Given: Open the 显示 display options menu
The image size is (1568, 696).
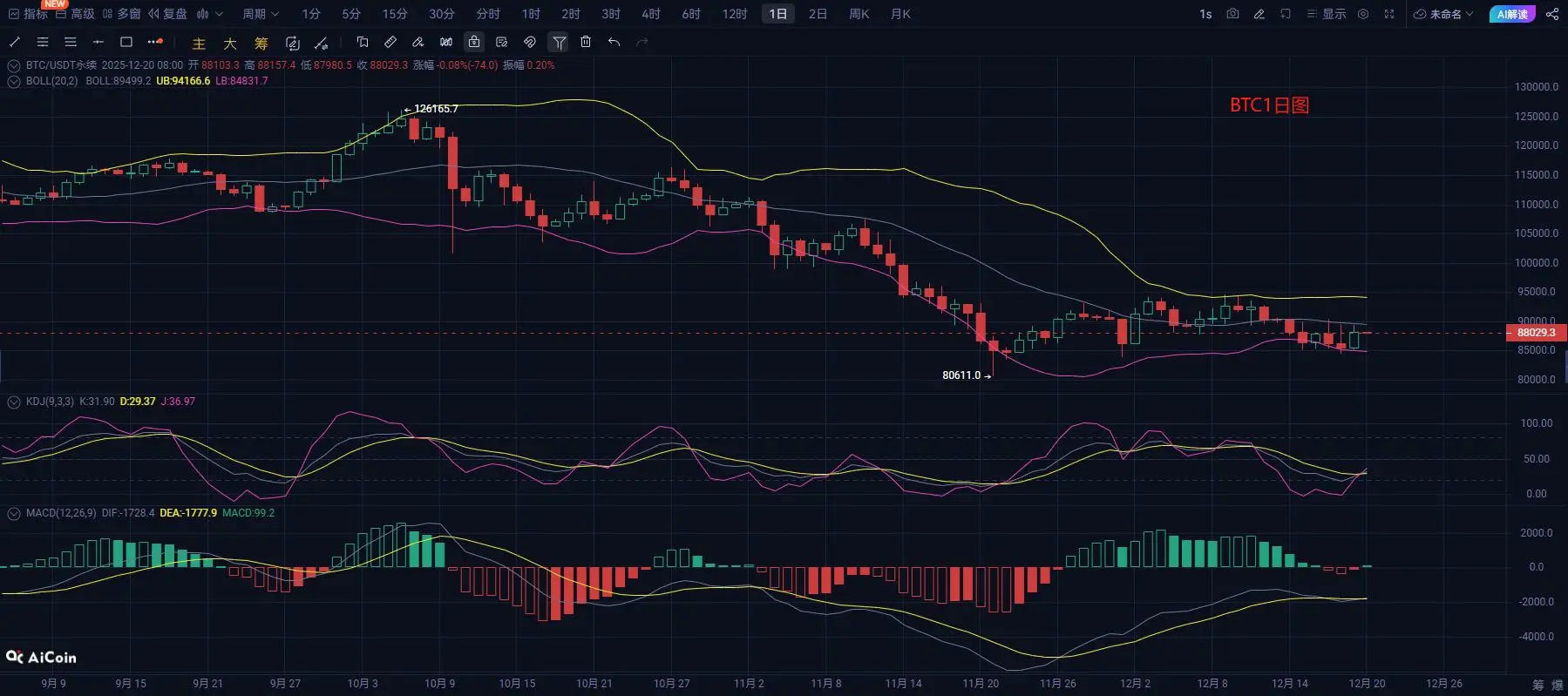Looking at the screenshot, I should click(x=1327, y=14).
